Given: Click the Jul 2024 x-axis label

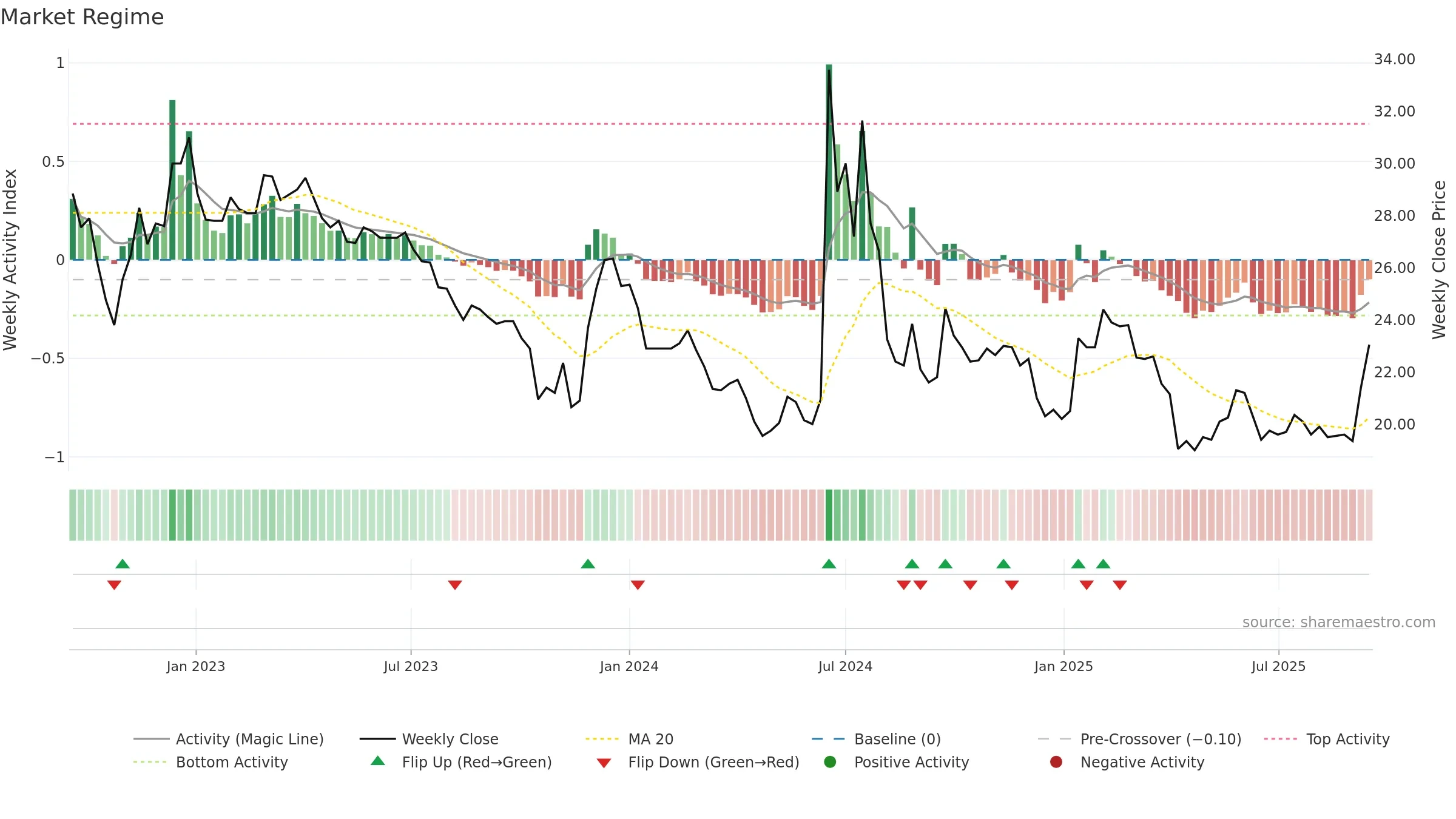Looking at the screenshot, I should pyautogui.click(x=845, y=666).
